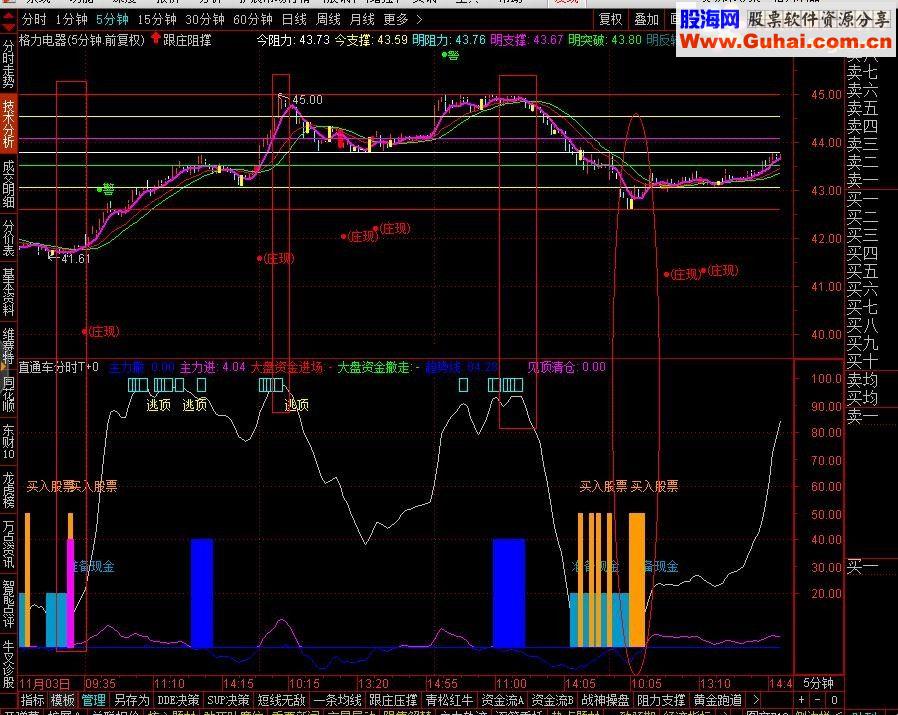The image size is (898, 715).
Task: Click the 明突破 43.80 value text
Action: (605, 40)
